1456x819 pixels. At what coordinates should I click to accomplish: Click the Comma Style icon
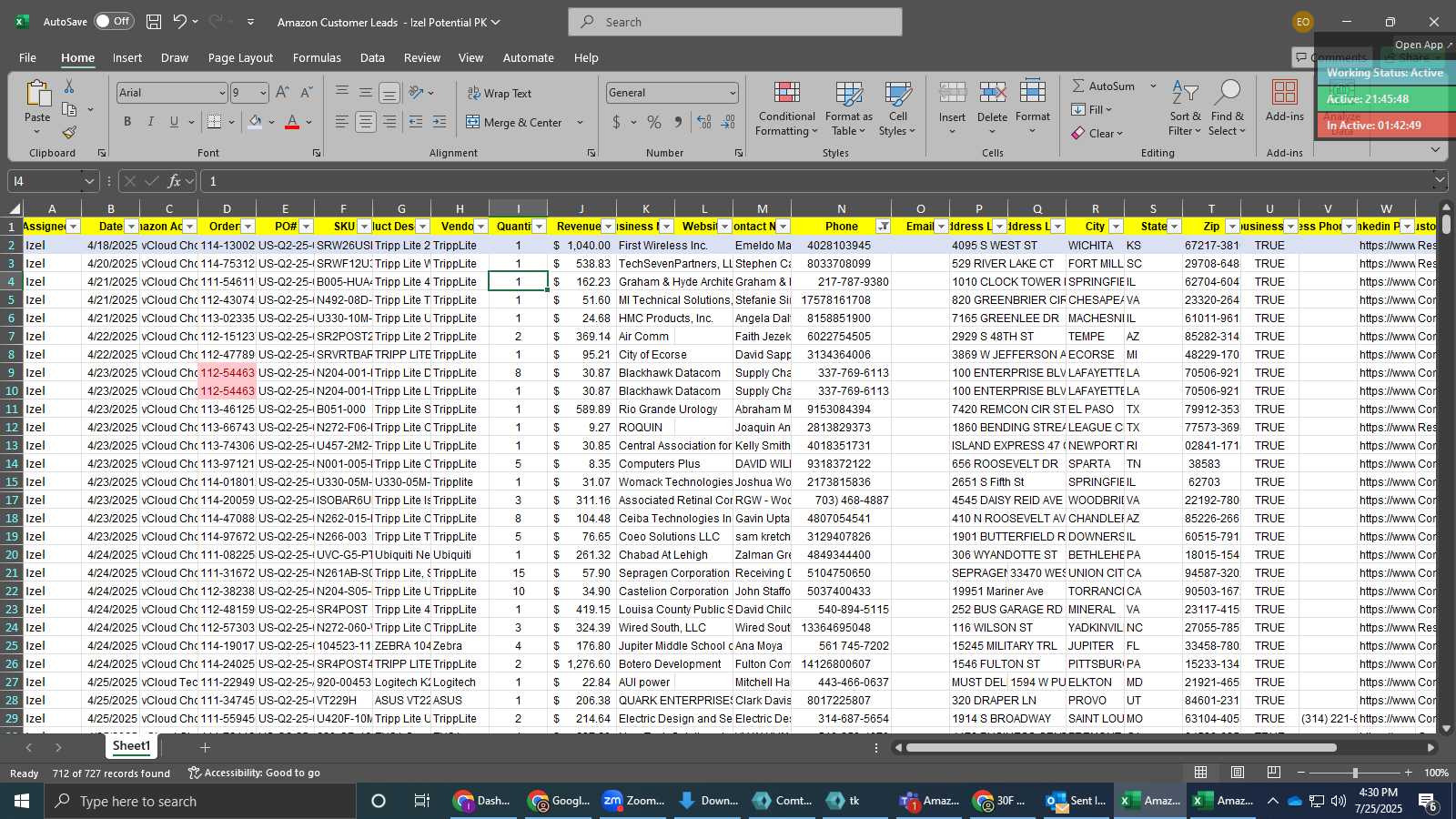(x=678, y=122)
